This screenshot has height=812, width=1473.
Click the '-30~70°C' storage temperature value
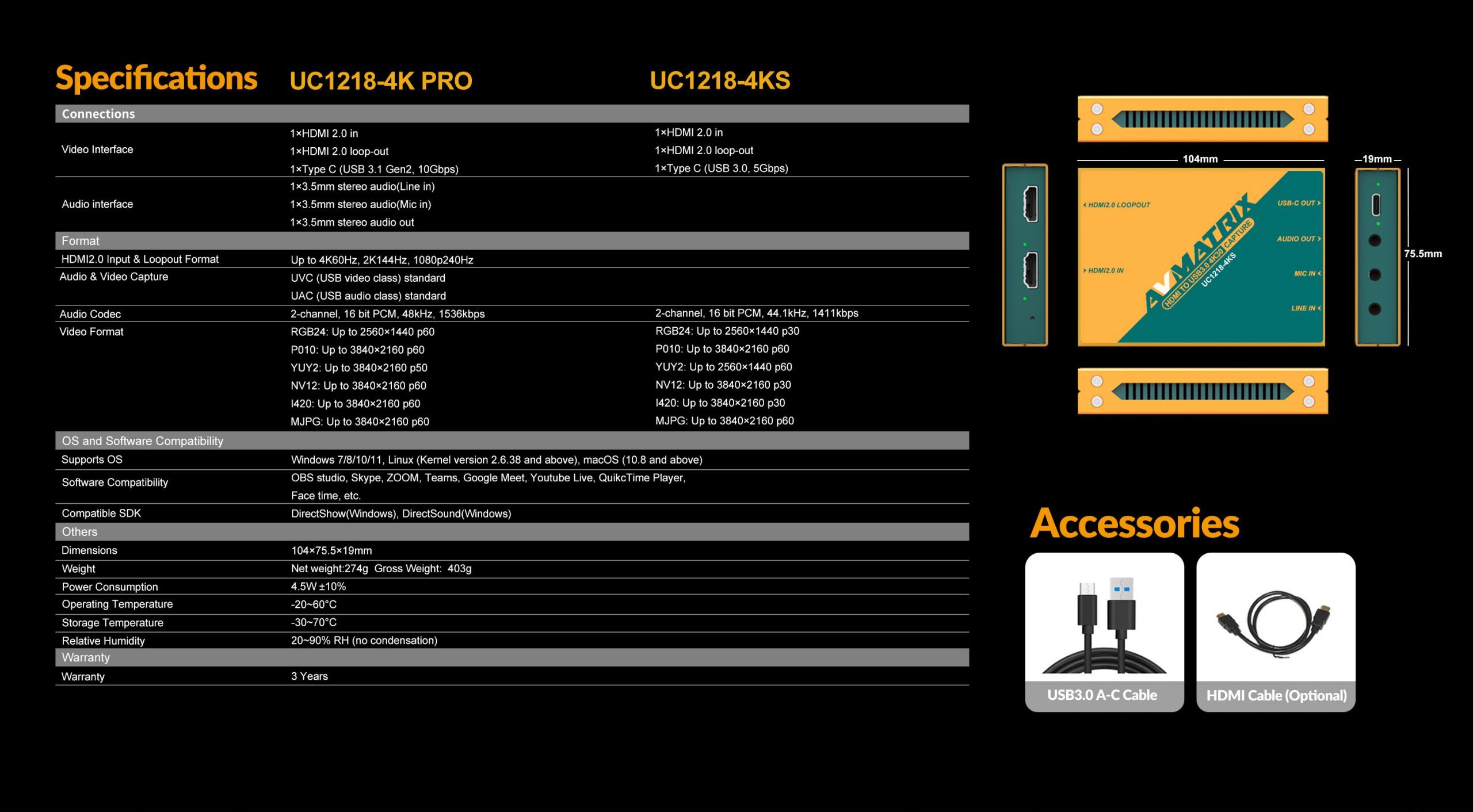coord(314,622)
